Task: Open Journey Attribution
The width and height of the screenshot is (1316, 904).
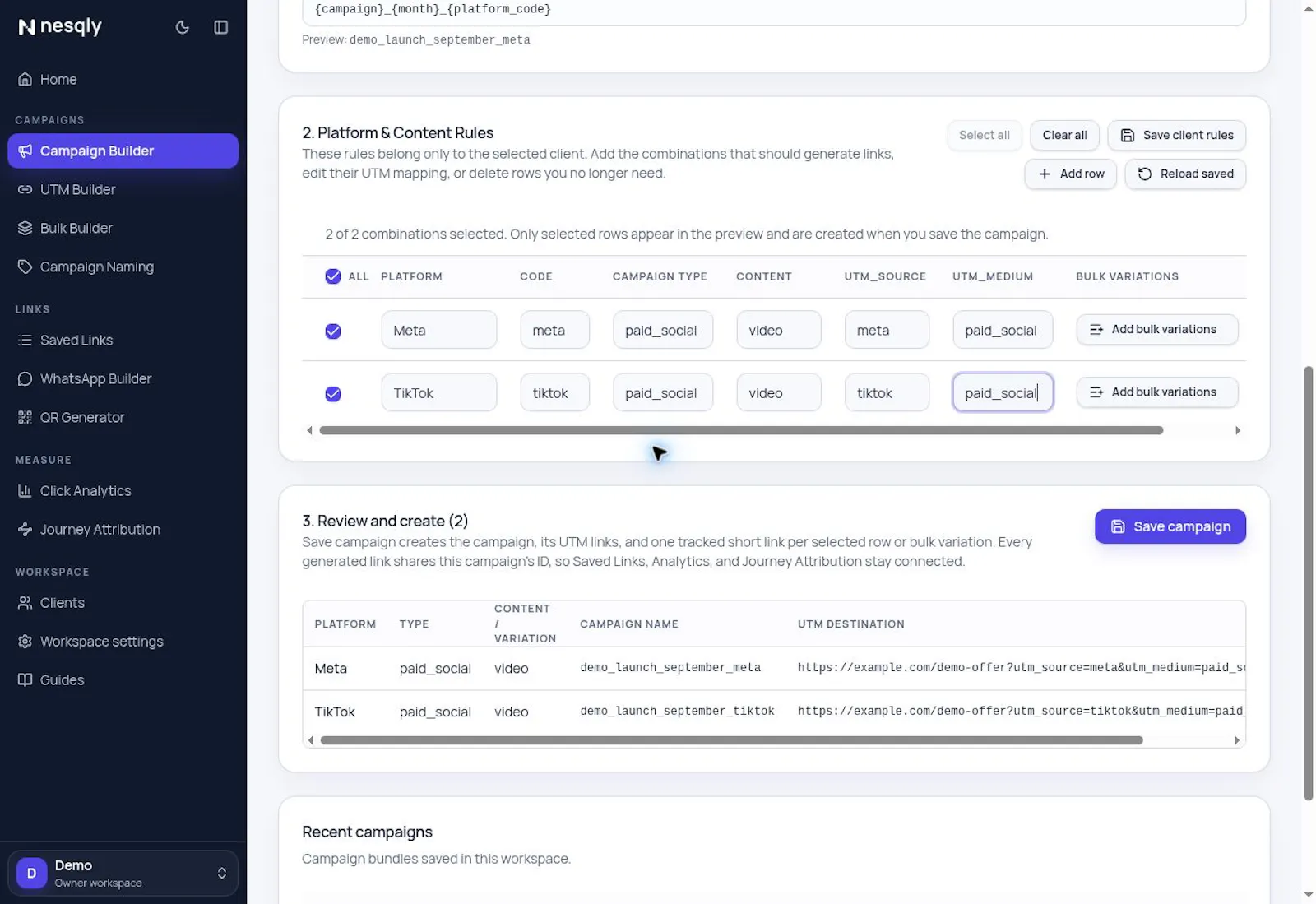Action: 123,529
